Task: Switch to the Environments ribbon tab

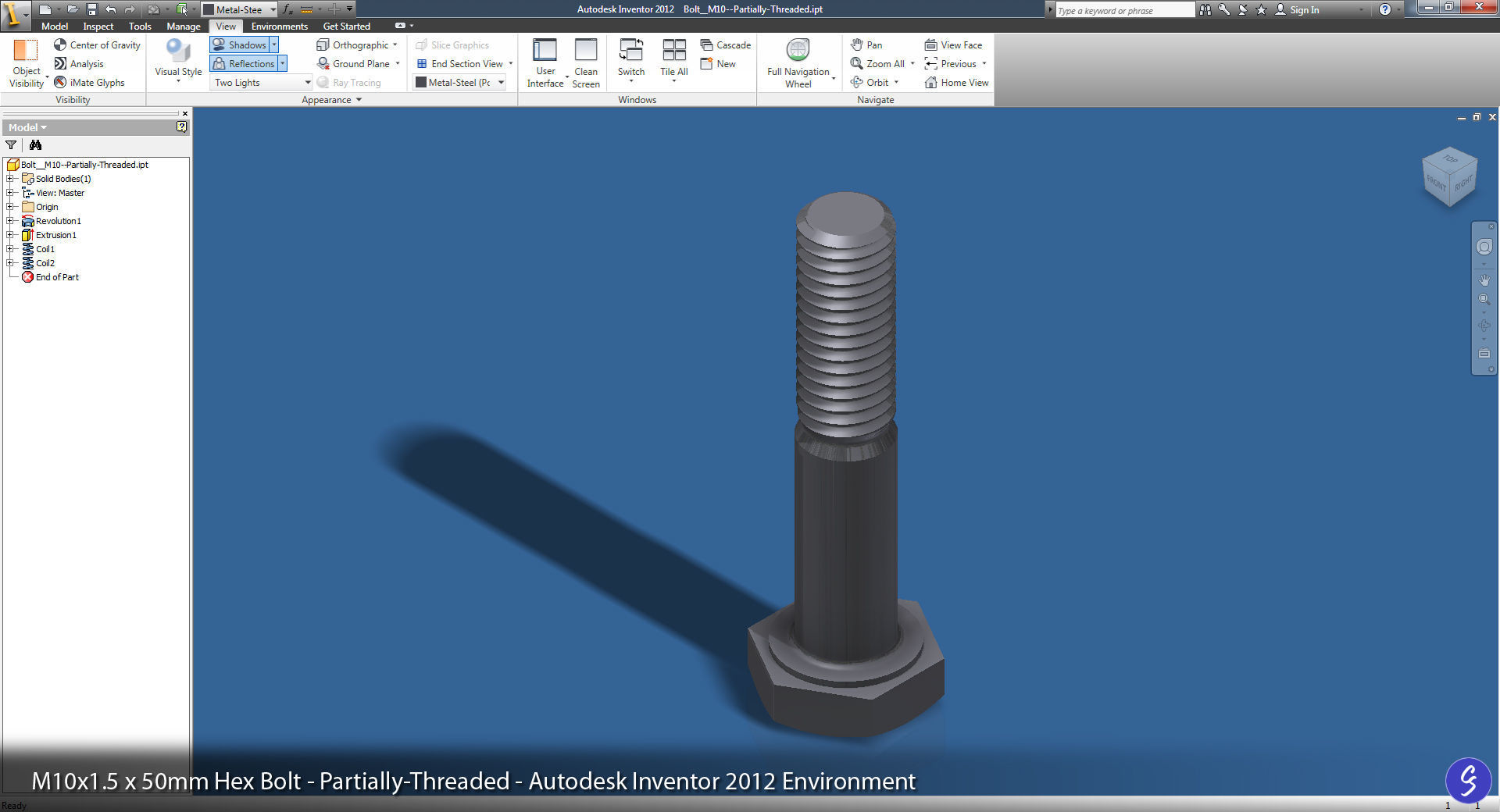Action: [280, 27]
